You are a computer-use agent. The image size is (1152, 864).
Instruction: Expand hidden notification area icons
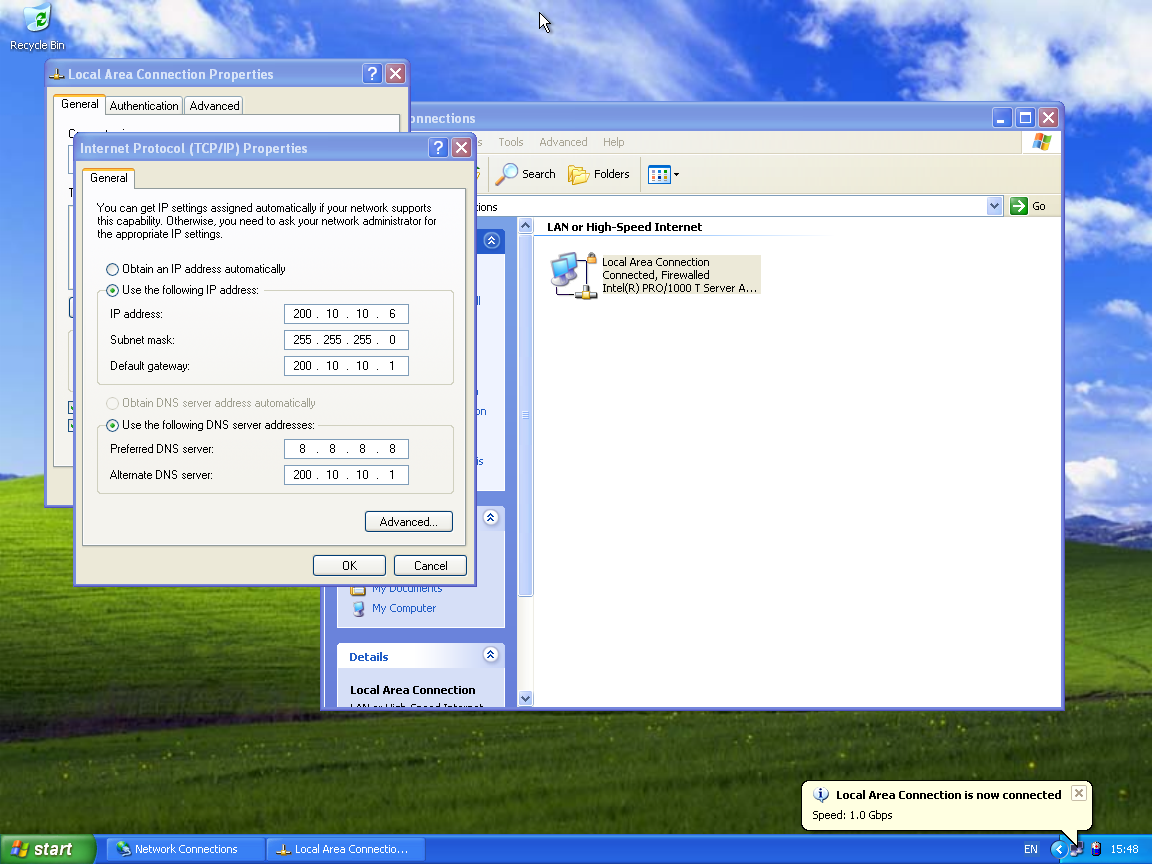[1056, 848]
